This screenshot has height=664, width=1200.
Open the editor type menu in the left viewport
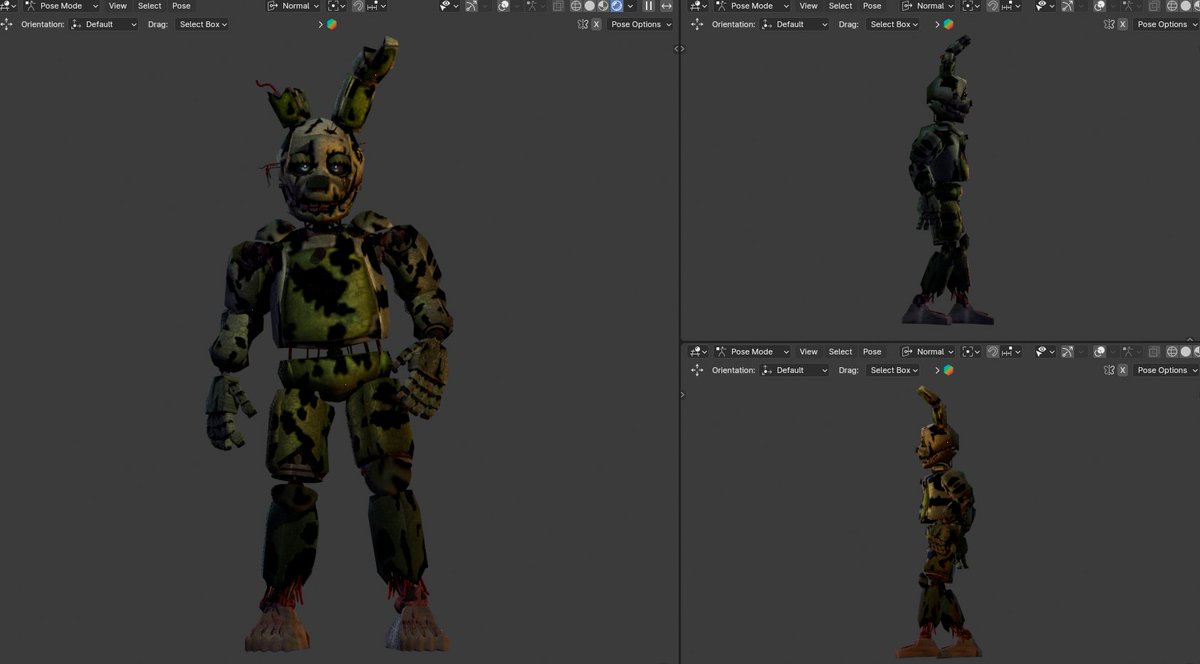8,6
